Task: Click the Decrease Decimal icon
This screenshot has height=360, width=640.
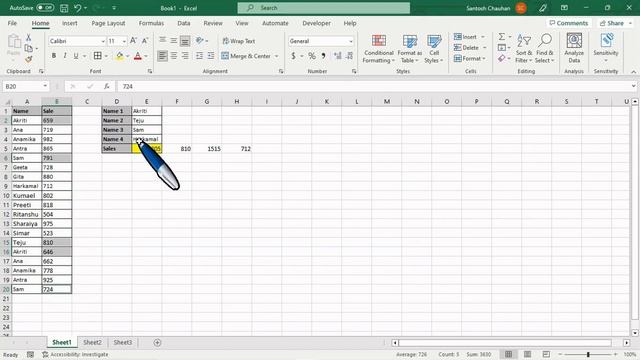Action: tap(349, 56)
